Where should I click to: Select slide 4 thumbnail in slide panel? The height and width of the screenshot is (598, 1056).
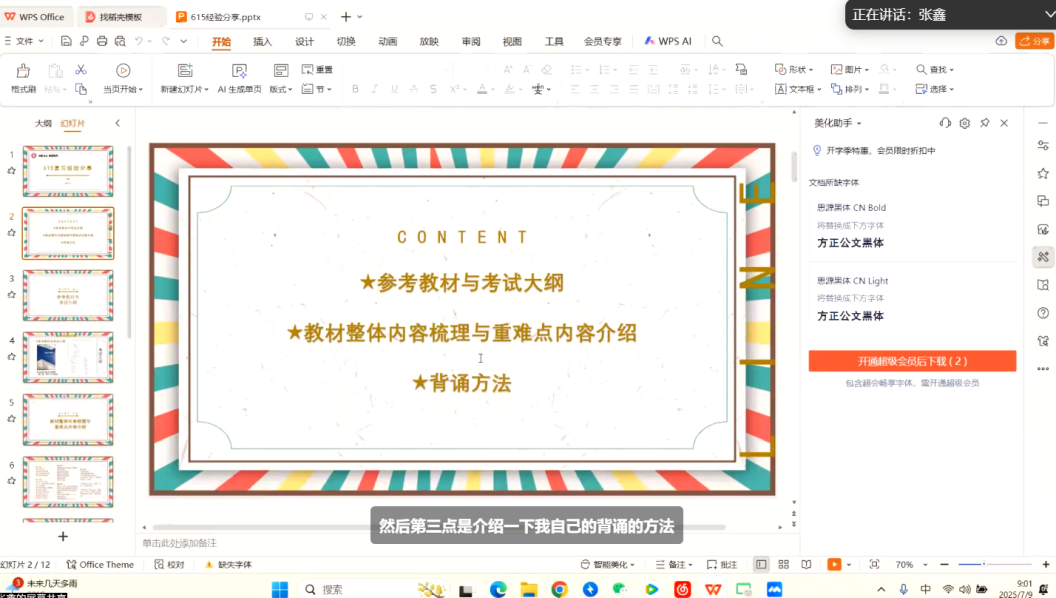pyautogui.click(x=68, y=357)
